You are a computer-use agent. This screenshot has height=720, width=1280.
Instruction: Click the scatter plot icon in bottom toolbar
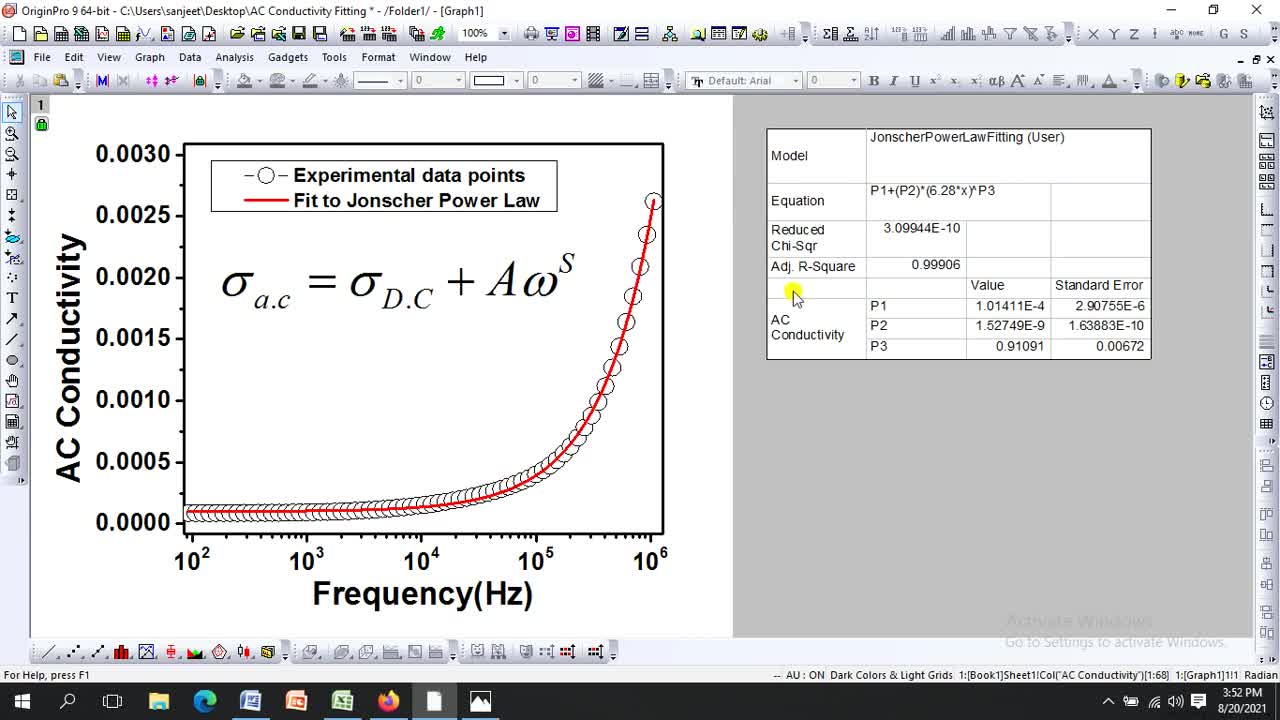(73, 652)
